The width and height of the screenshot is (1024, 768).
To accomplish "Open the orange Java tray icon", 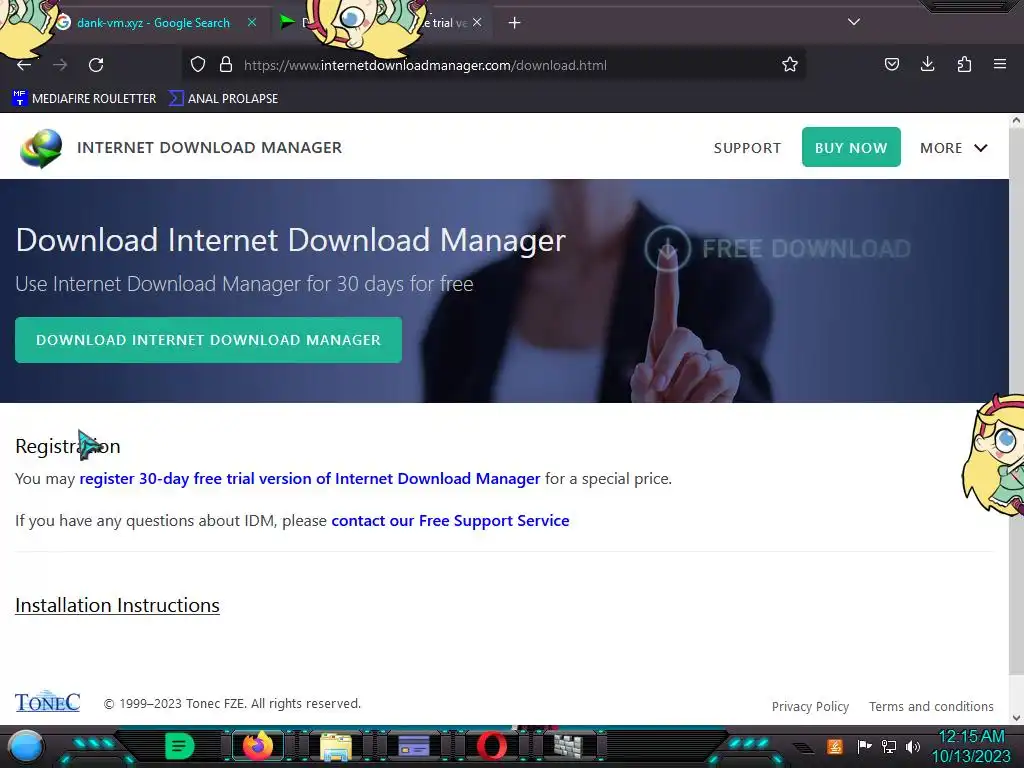I will click(835, 746).
